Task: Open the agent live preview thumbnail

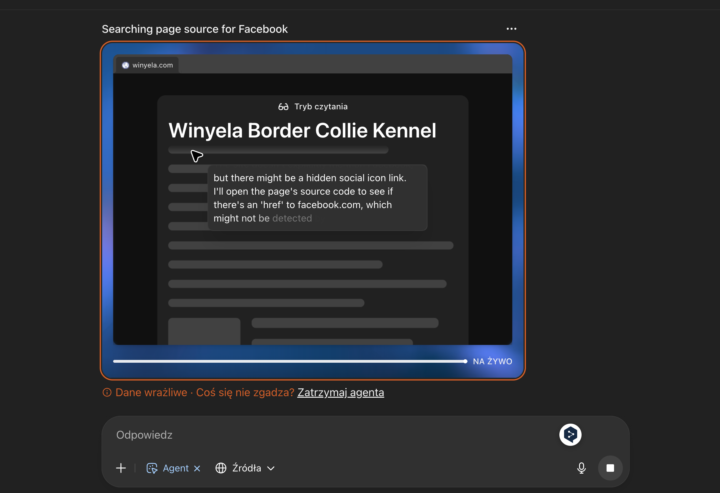Action: pyautogui.click(x=313, y=210)
